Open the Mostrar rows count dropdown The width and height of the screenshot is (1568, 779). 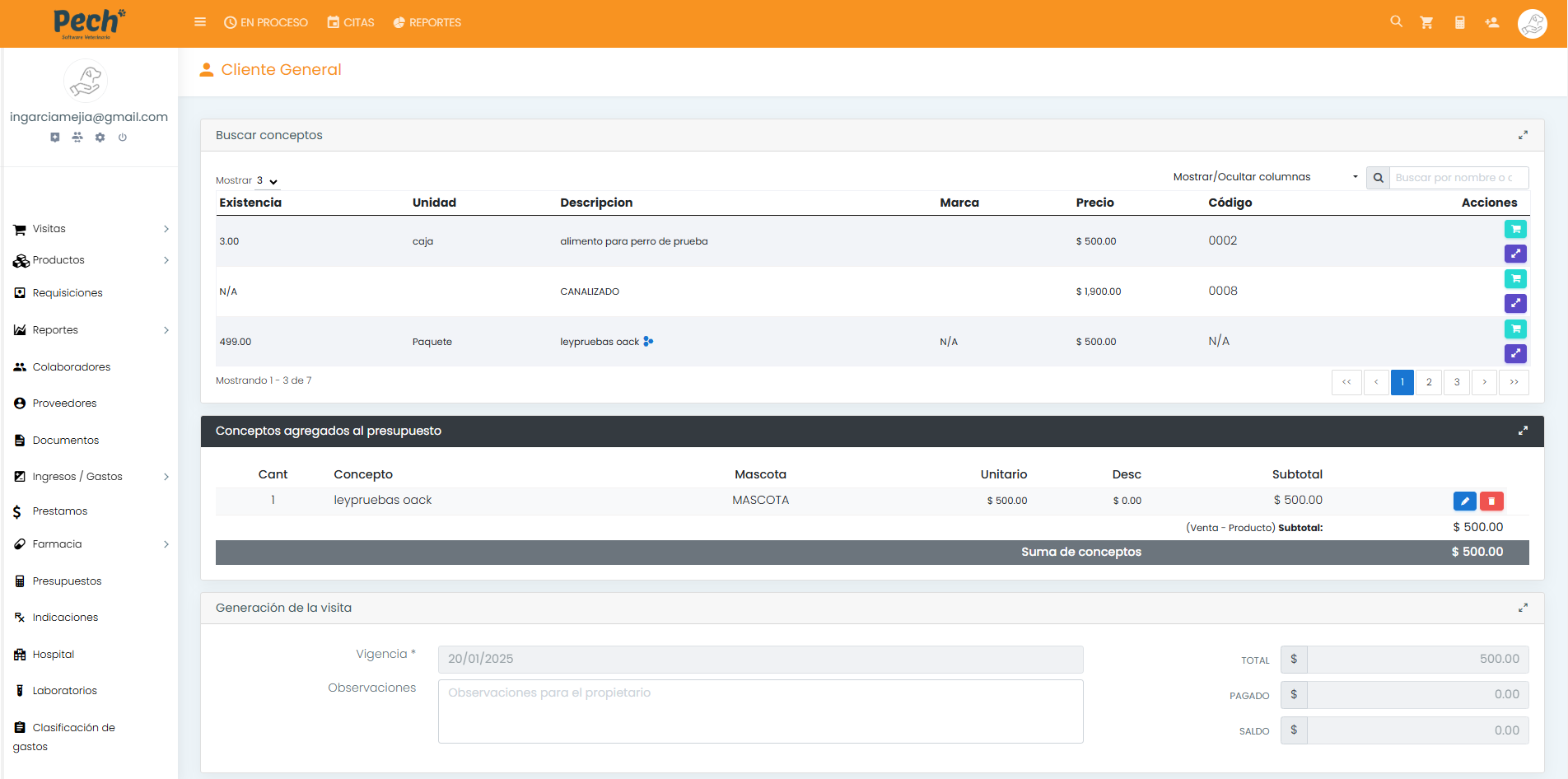coord(267,181)
